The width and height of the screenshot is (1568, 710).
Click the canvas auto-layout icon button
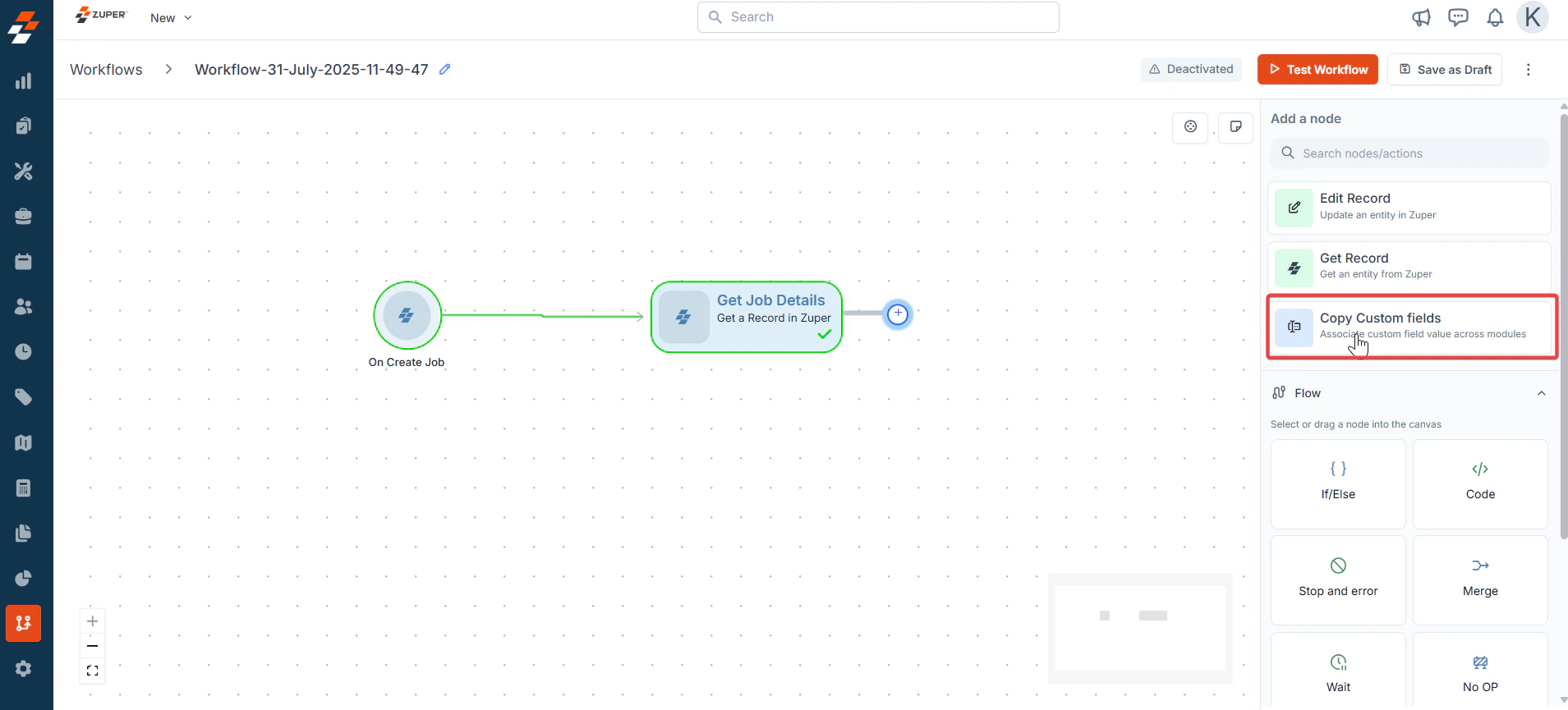1190,127
